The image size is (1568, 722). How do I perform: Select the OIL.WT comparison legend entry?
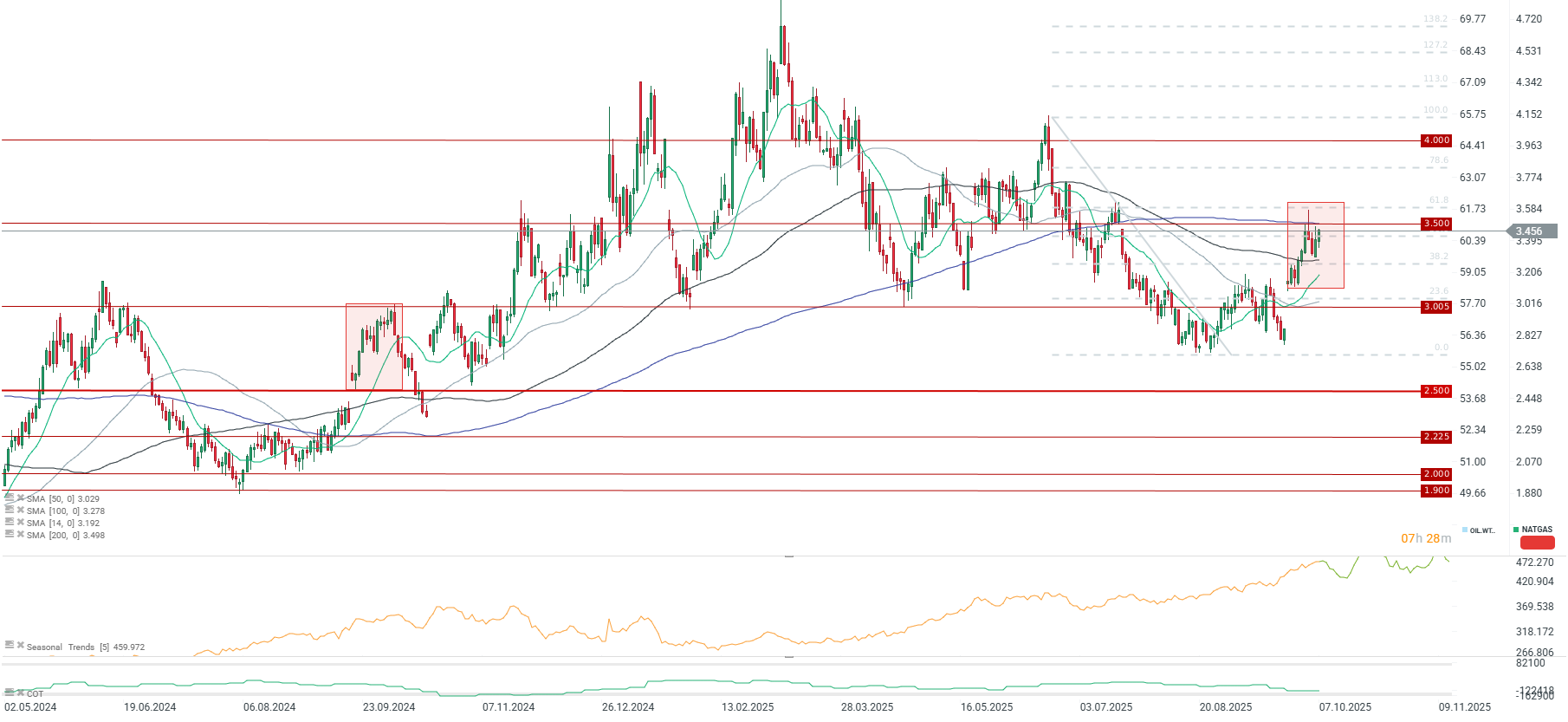tap(1478, 530)
